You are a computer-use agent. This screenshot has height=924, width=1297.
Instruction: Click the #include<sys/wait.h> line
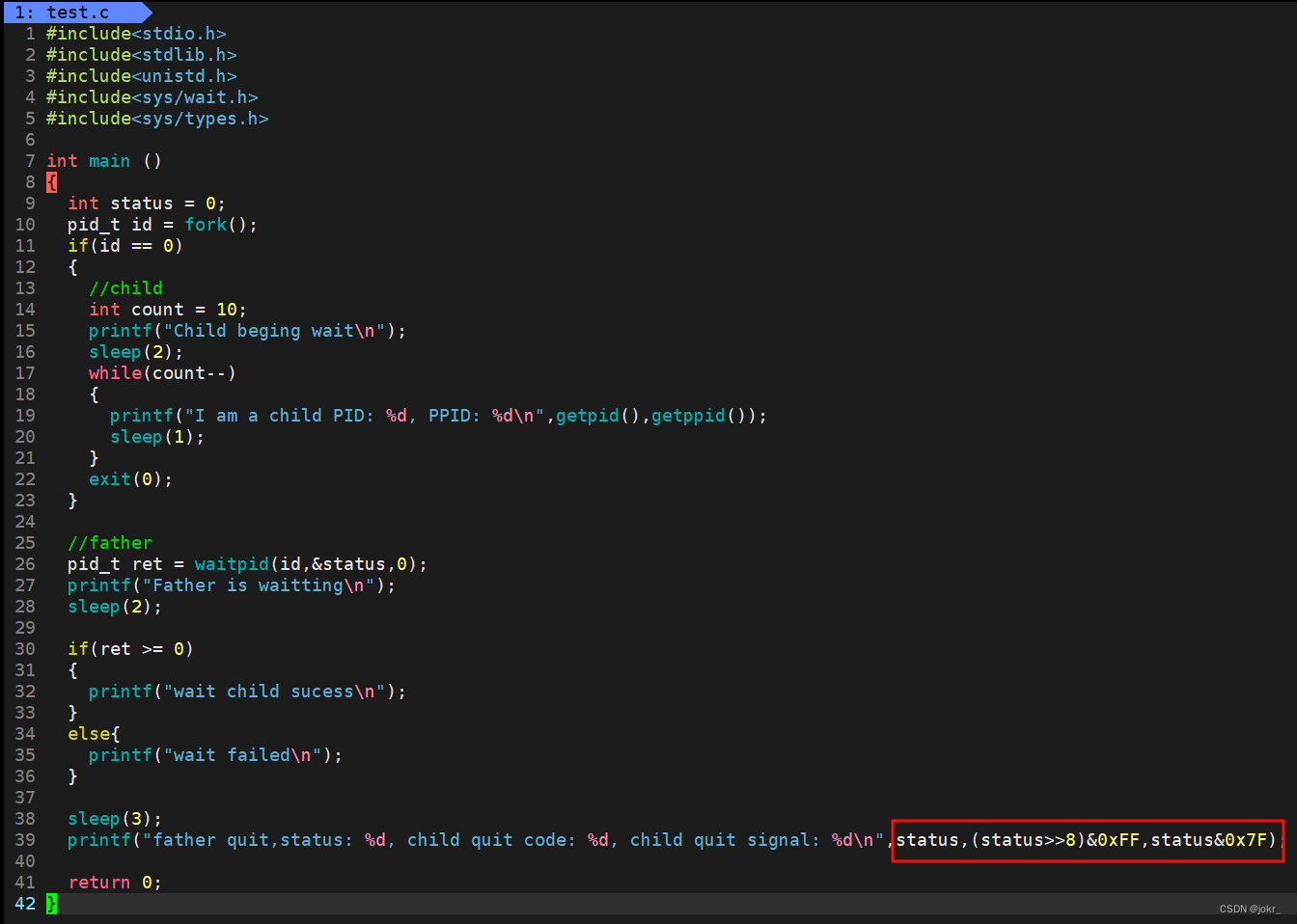[152, 97]
